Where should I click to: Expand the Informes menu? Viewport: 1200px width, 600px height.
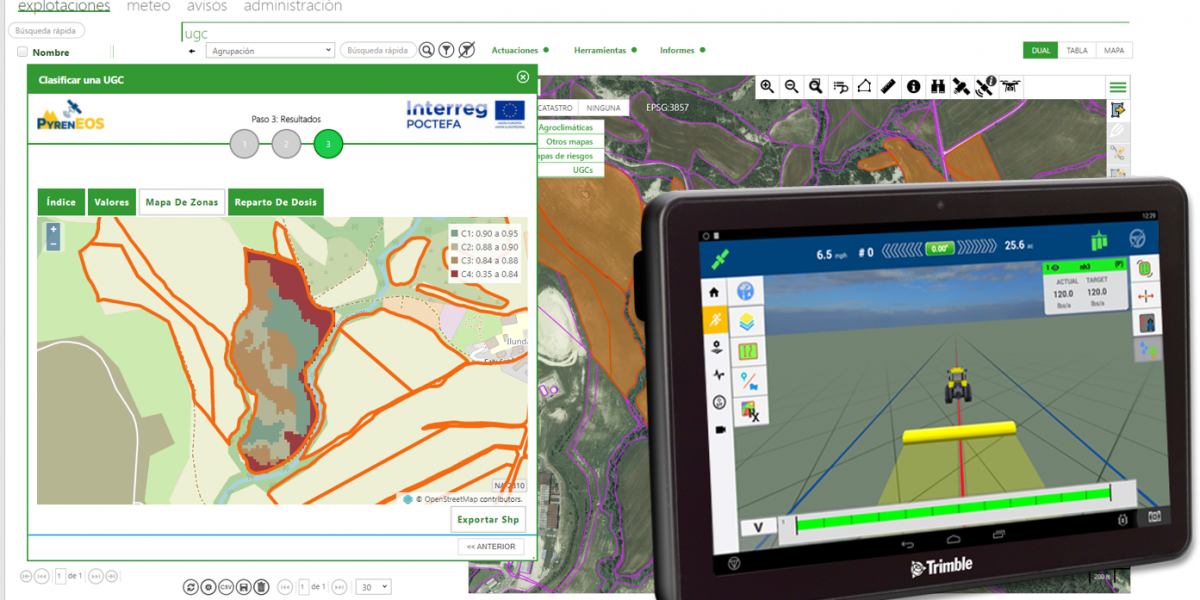(x=683, y=50)
